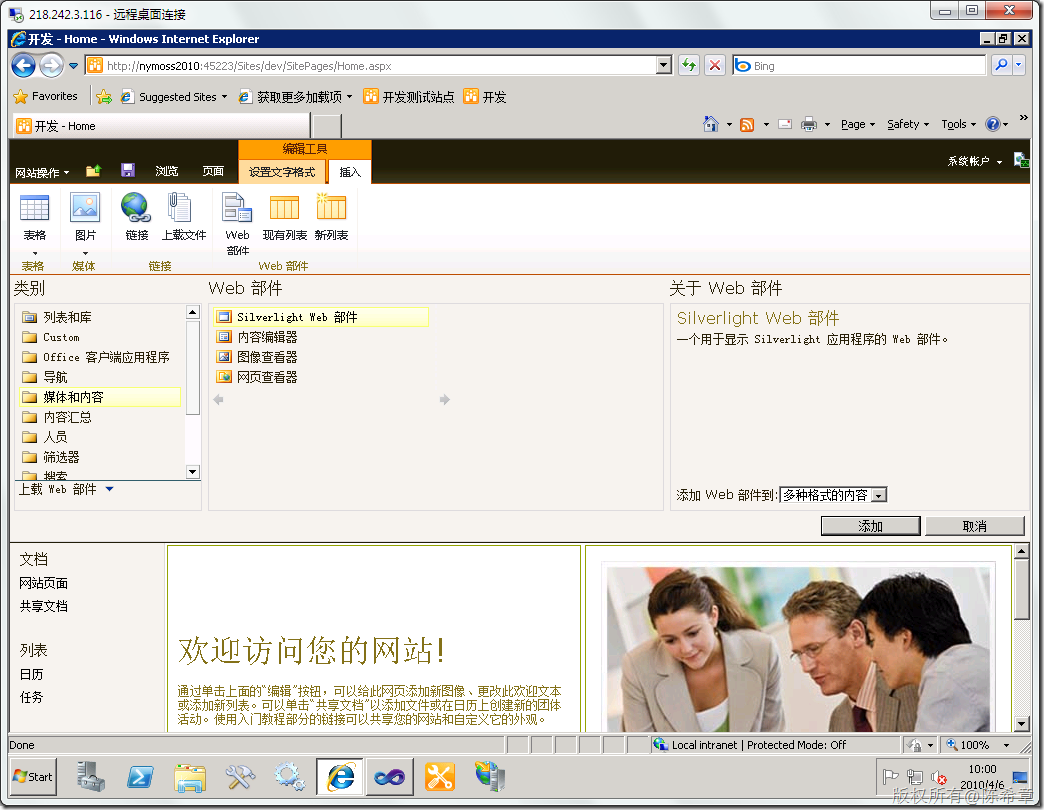Open Windows Explorer from the taskbar
Image resolution: width=1044 pixels, height=810 pixels.
tap(190, 777)
